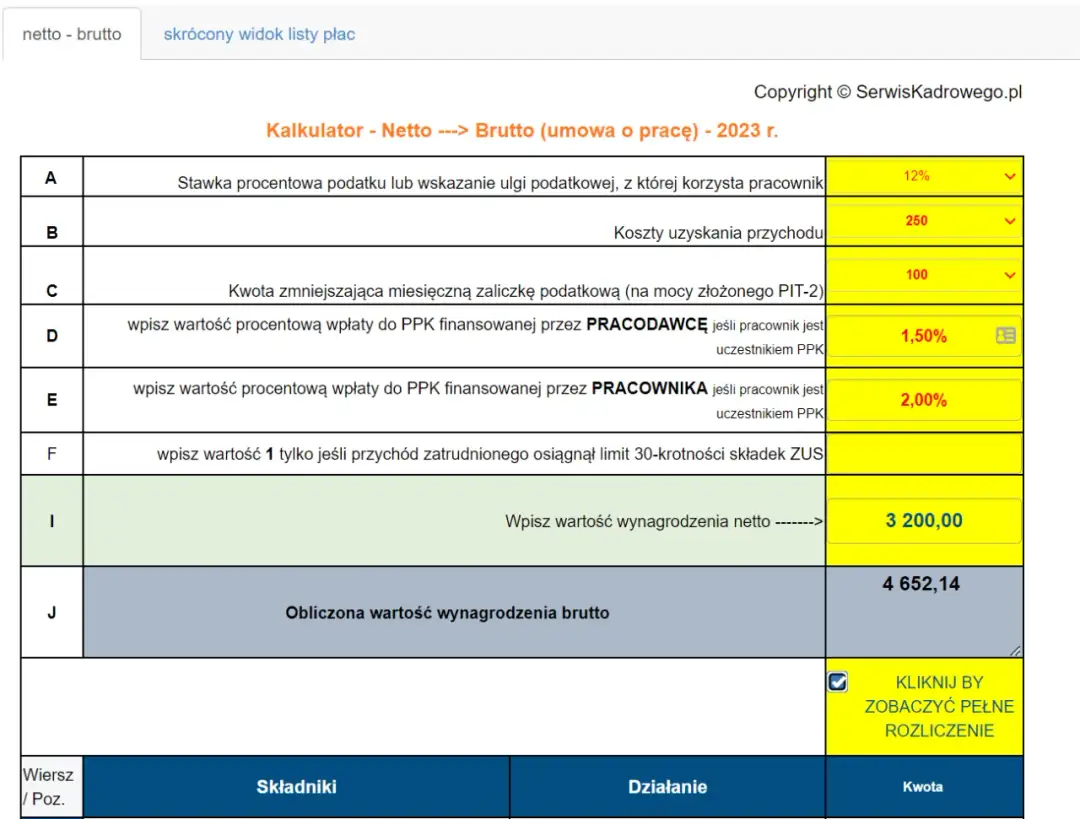The height and width of the screenshot is (819, 1080).
Task: Click the Kalkulator Netto Brutto orange heading
Action: click(x=521, y=131)
